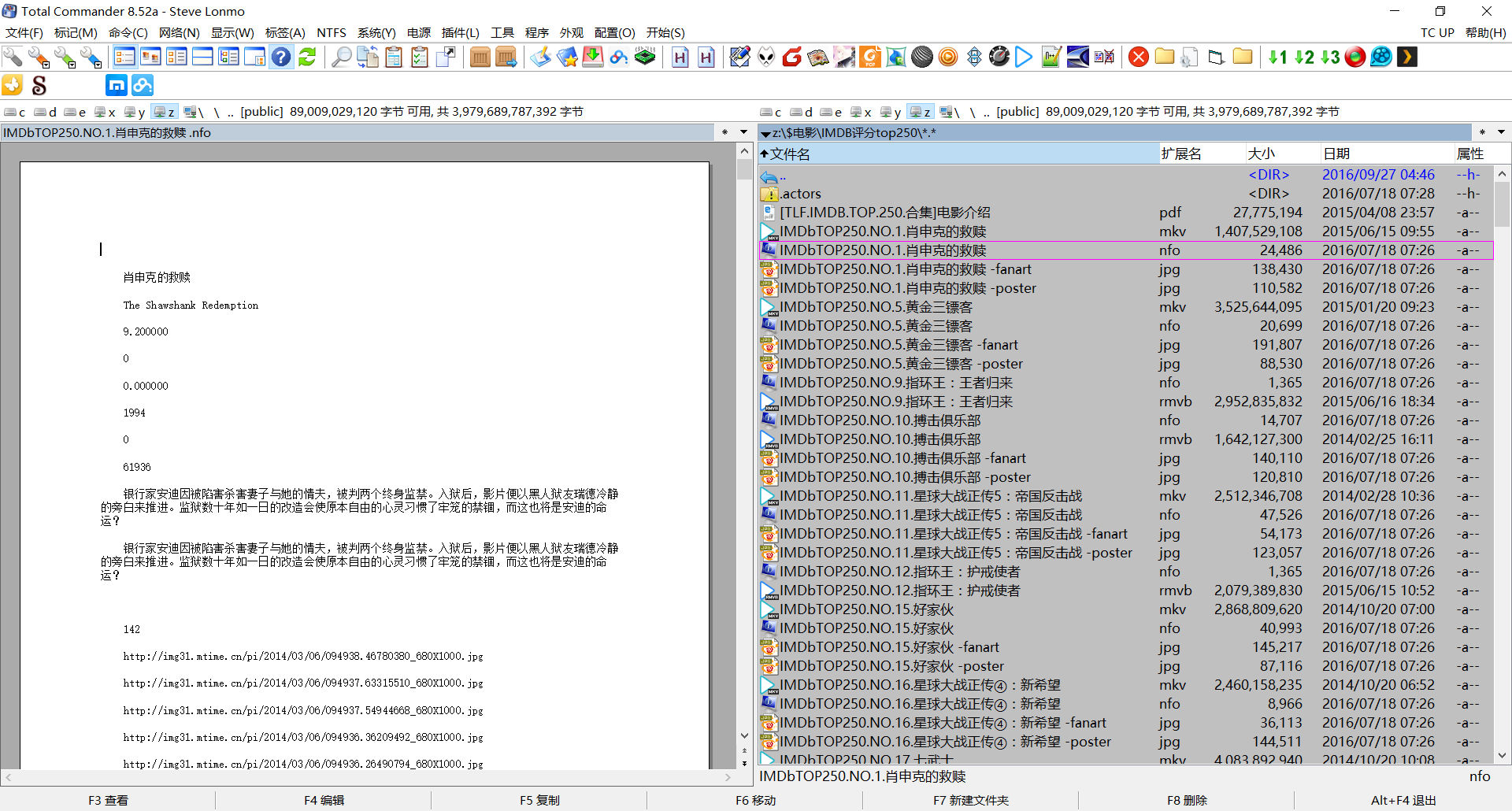Open the 命令(C) menu
1512x811 pixels.
point(128,32)
